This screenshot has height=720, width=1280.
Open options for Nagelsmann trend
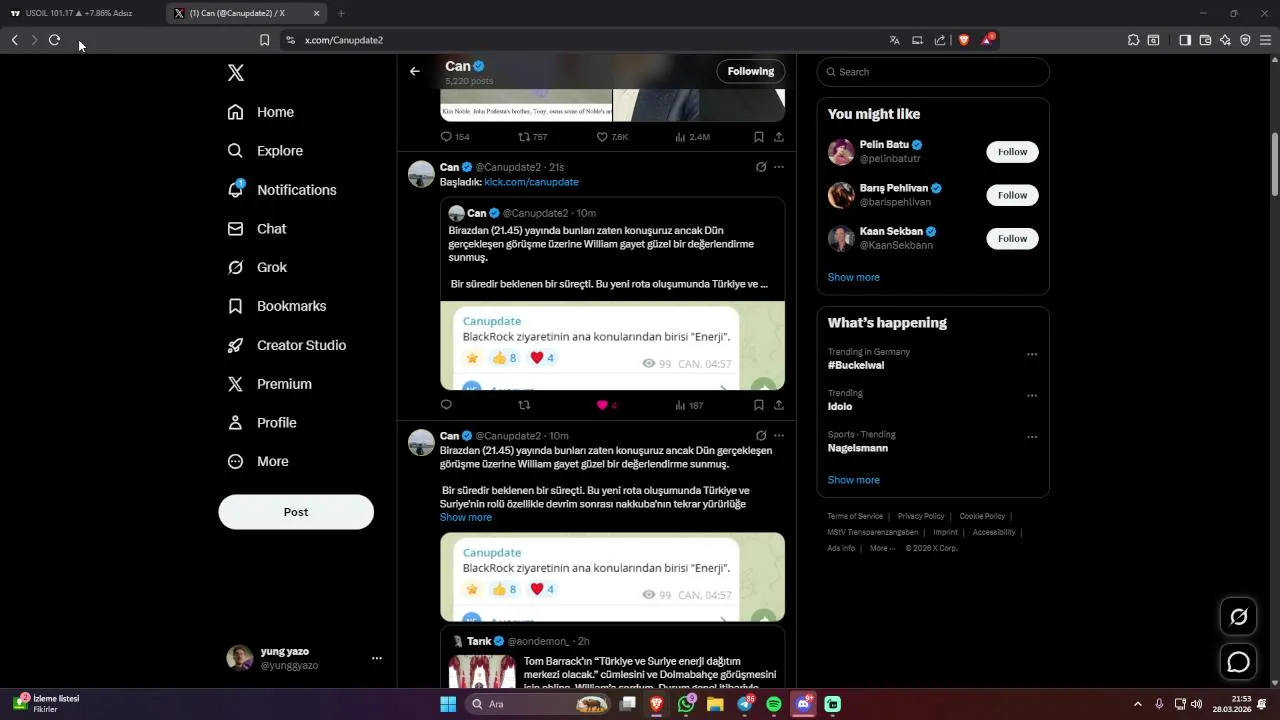pyautogui.click(x=1032, y=437)
